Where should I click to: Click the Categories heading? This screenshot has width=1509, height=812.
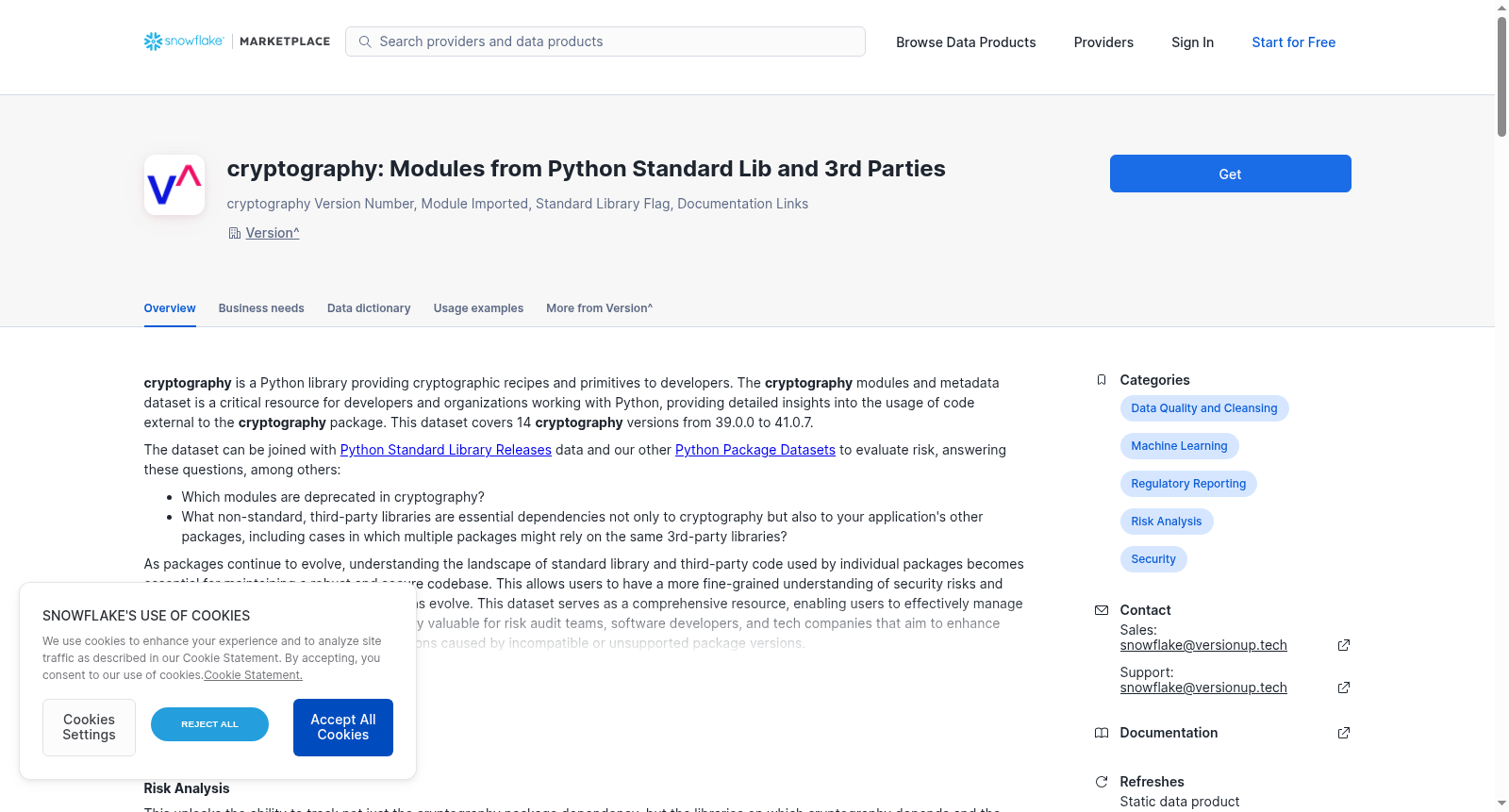tap(1154, 380)
